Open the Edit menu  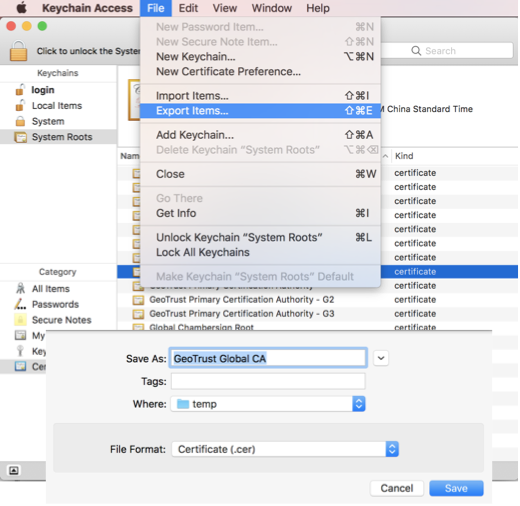pos(188,8)
